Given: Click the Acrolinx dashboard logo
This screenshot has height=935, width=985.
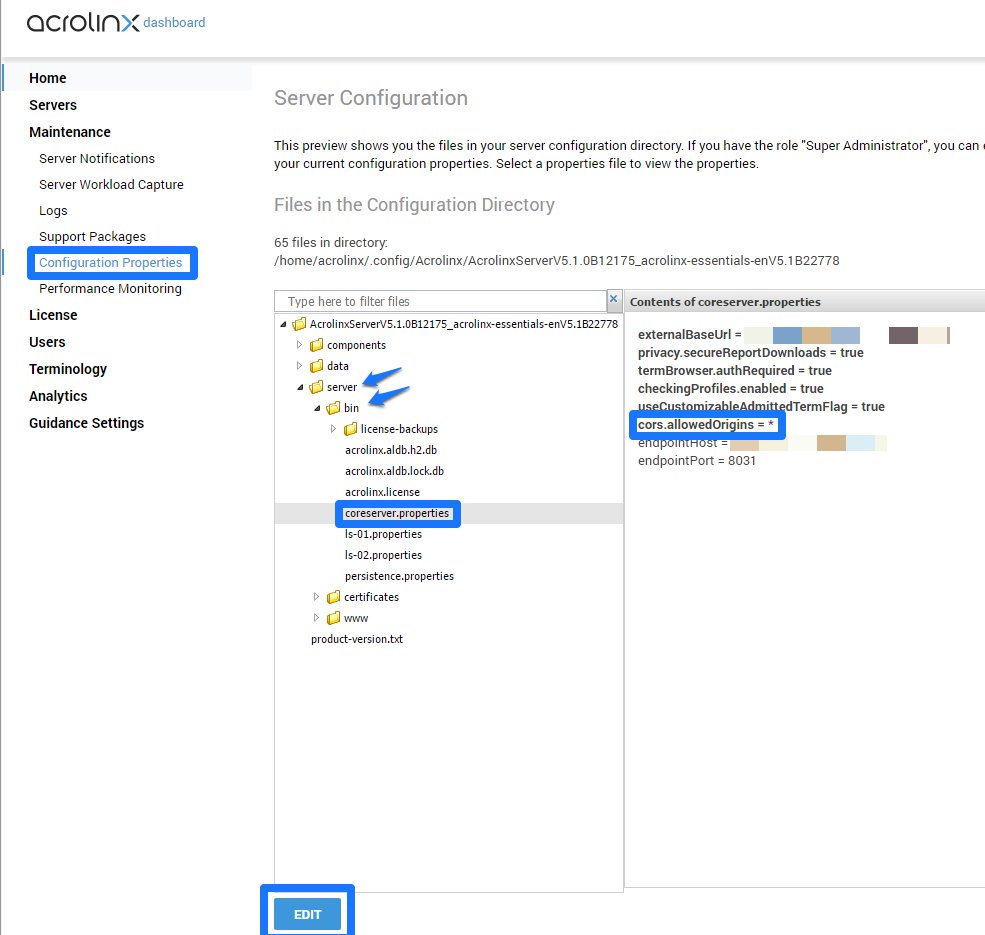Looking at the screenshot, I should pyautogui.click(x=116, y=23).
